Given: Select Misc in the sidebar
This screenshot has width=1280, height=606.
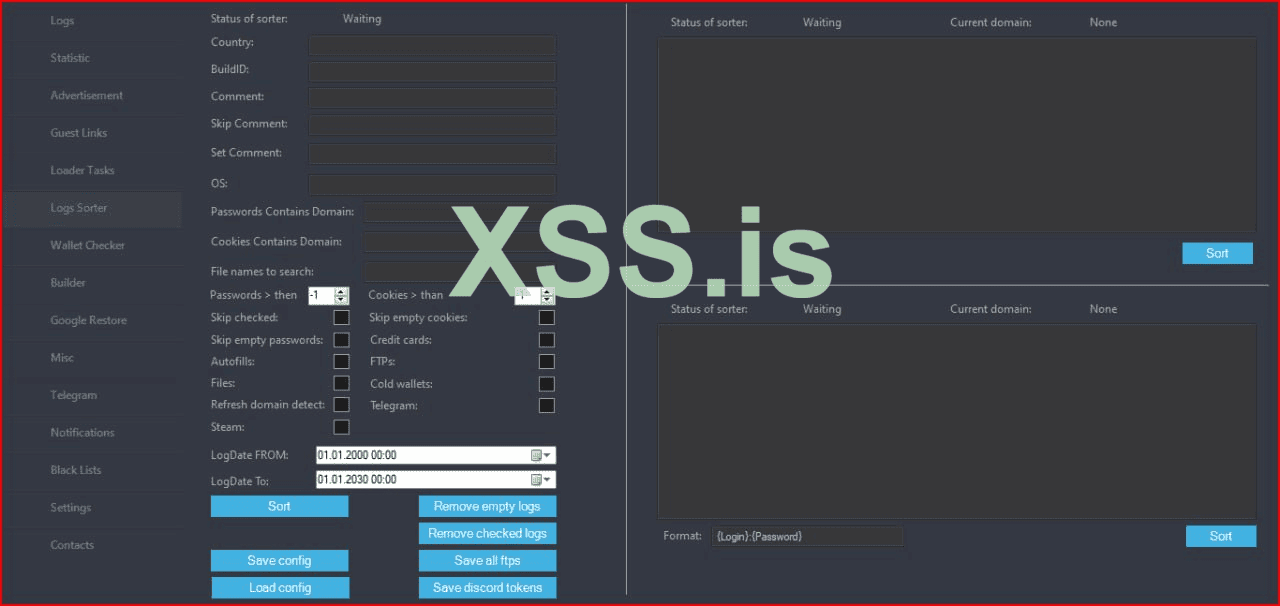Looking at the screenshot, I should click(62, 358).
